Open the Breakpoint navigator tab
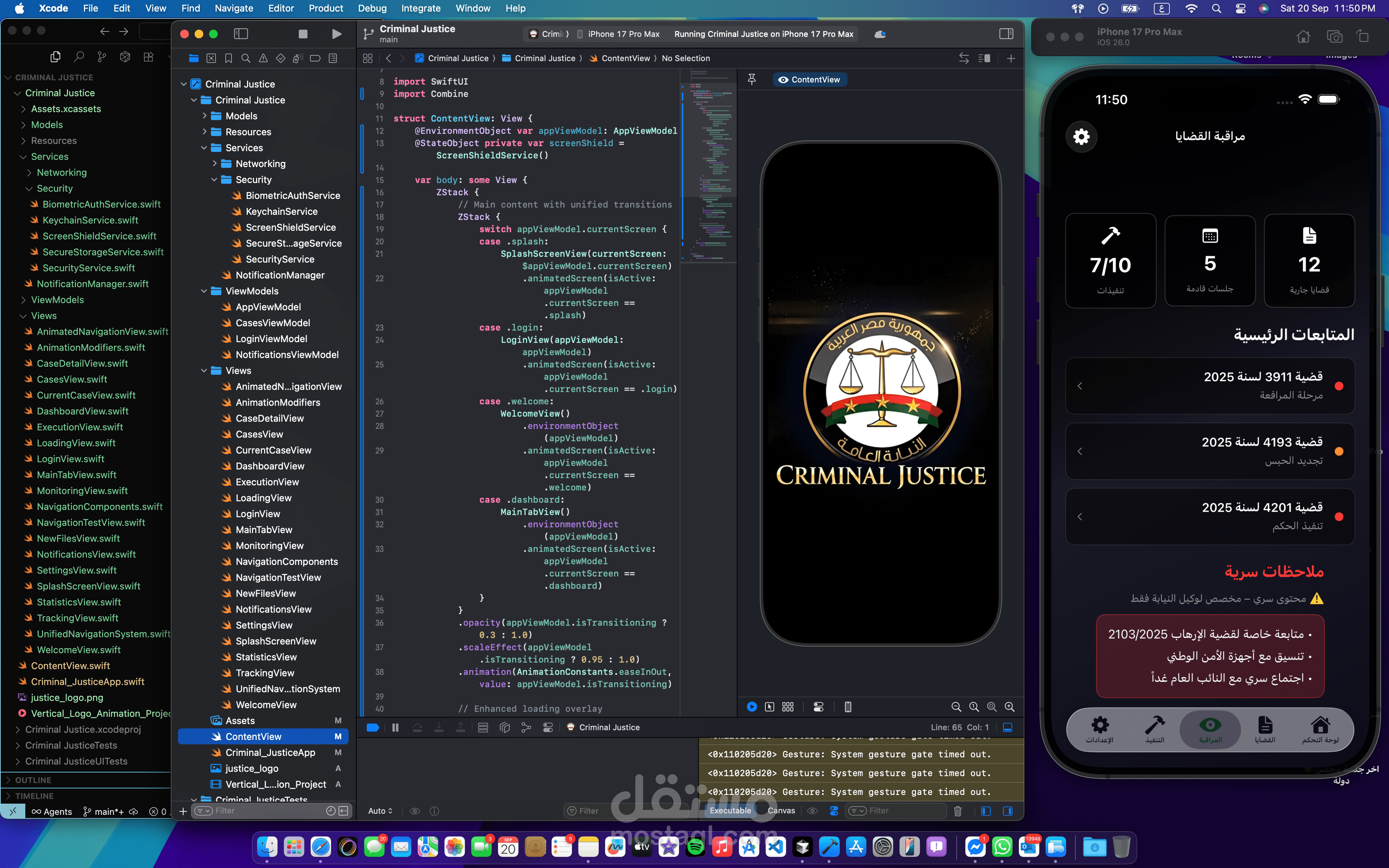1389x868 pixels. coord(315,59)
